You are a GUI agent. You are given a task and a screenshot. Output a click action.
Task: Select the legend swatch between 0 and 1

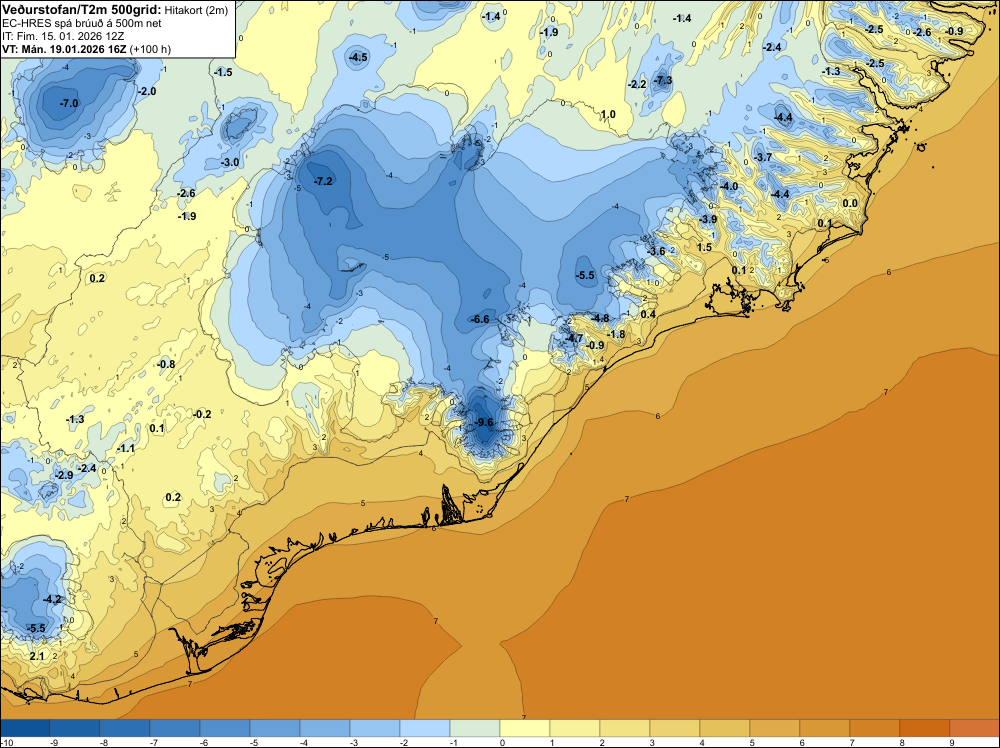click(x=525, y=728)
